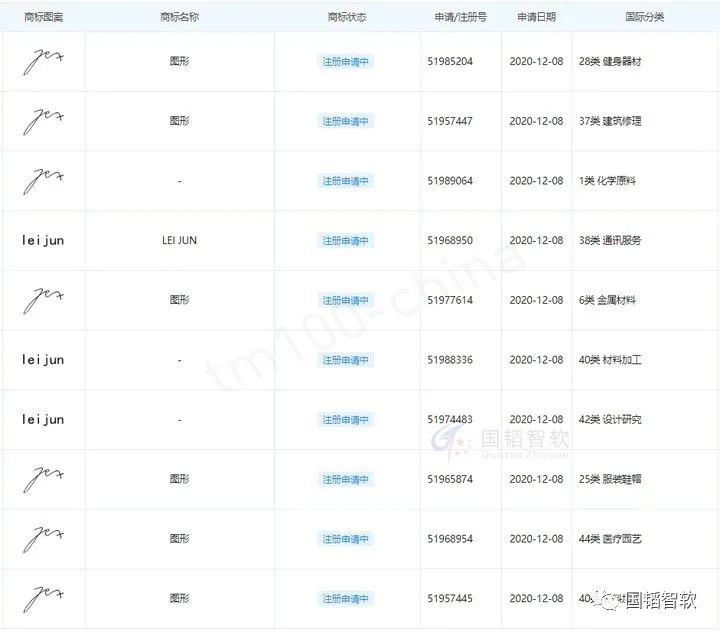This screenshot has height=632, width=720.
Task: Click 注册申请中 status for 51985204
Action: pyautogui.click(x=345, y=62)
